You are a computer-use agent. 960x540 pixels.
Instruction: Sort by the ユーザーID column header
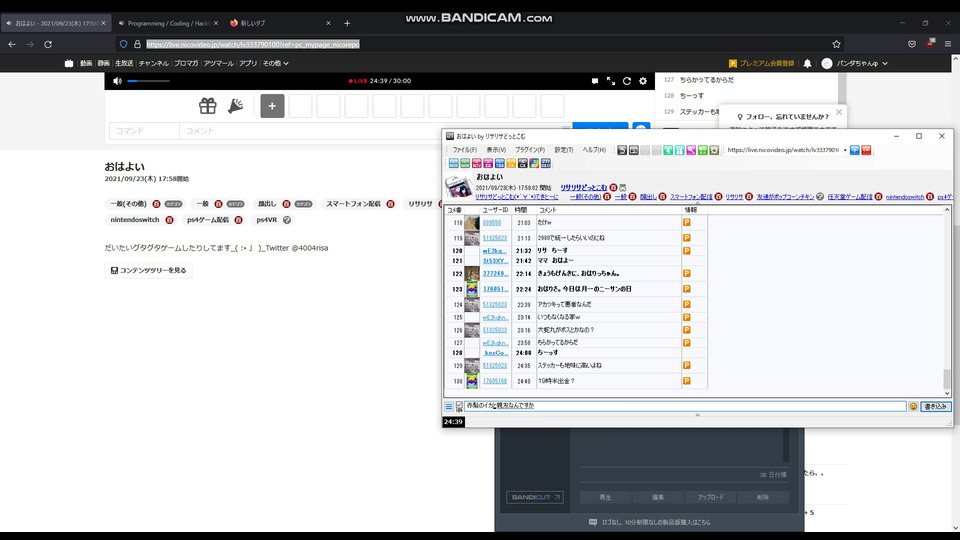pos(496,210)
